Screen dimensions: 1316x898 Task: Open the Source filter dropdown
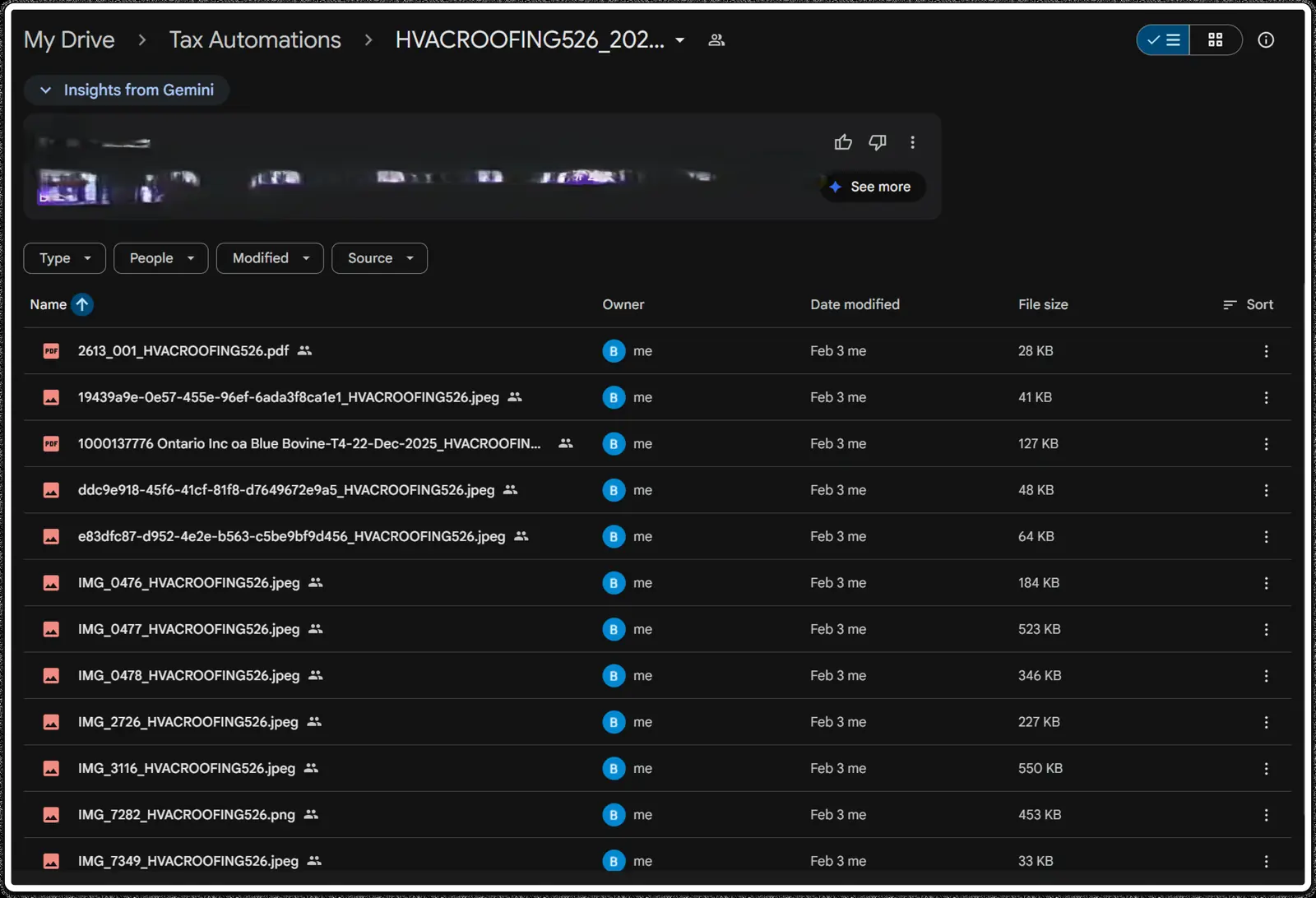(379, 258)
